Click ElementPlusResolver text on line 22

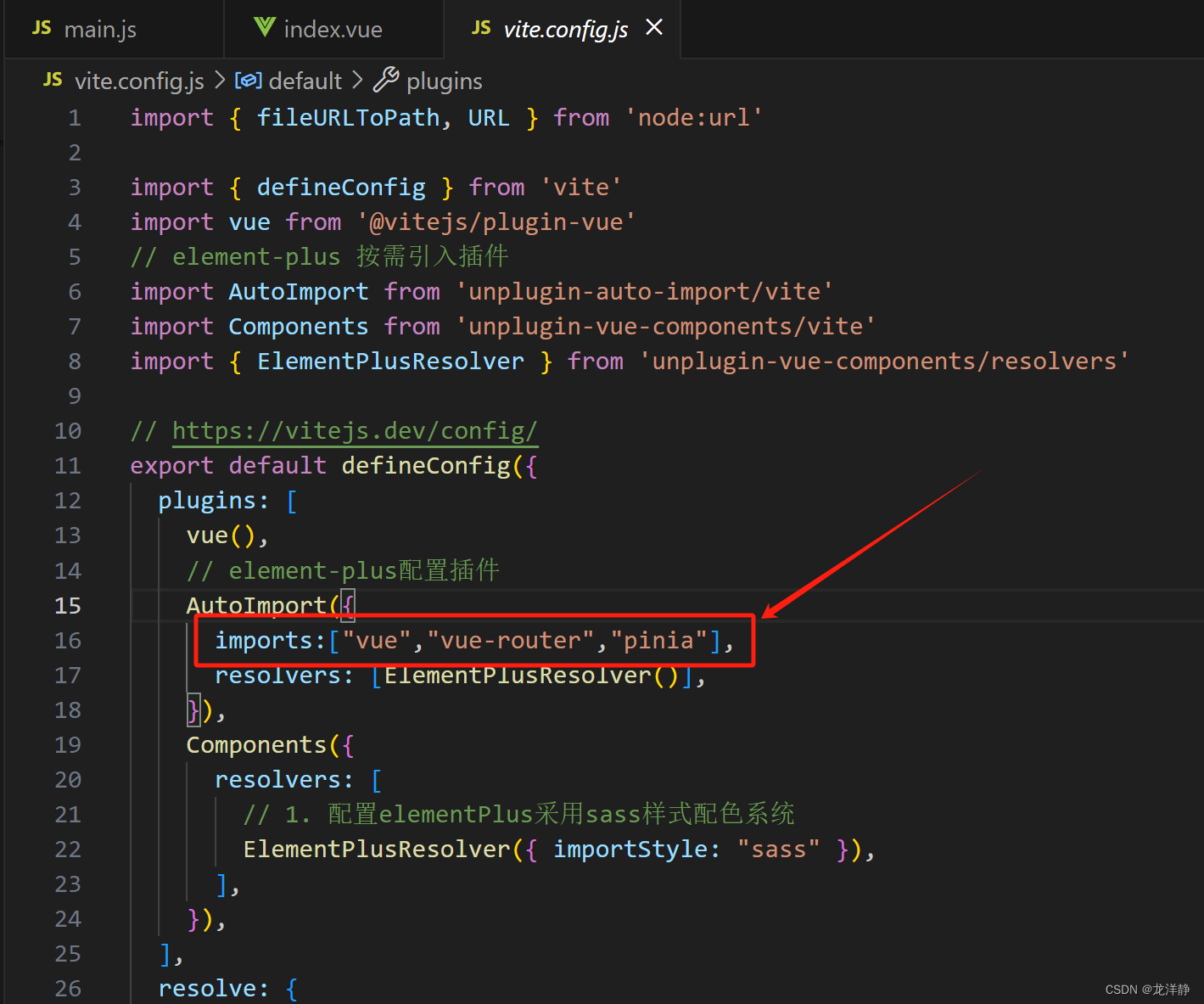[x=376, y=849]
